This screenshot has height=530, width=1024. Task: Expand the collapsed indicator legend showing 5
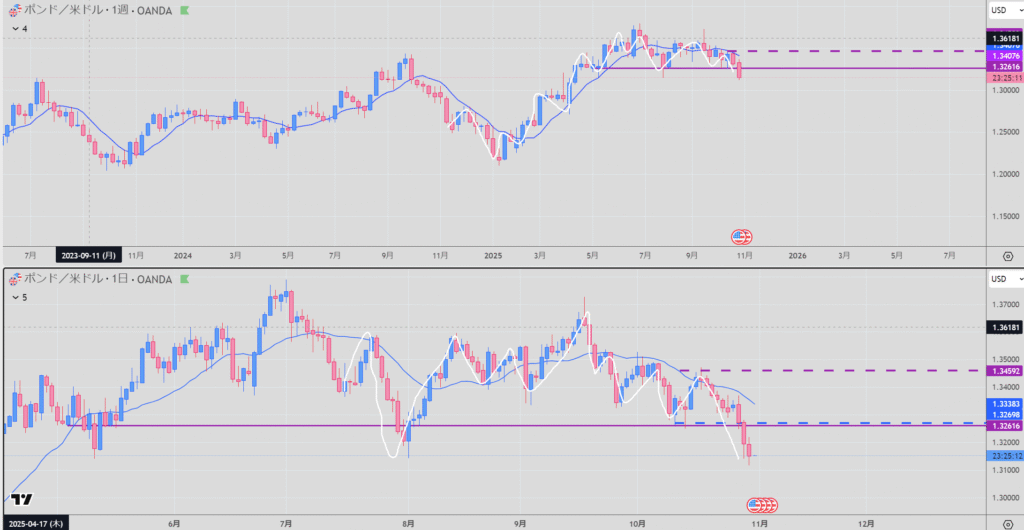point(17,296)
